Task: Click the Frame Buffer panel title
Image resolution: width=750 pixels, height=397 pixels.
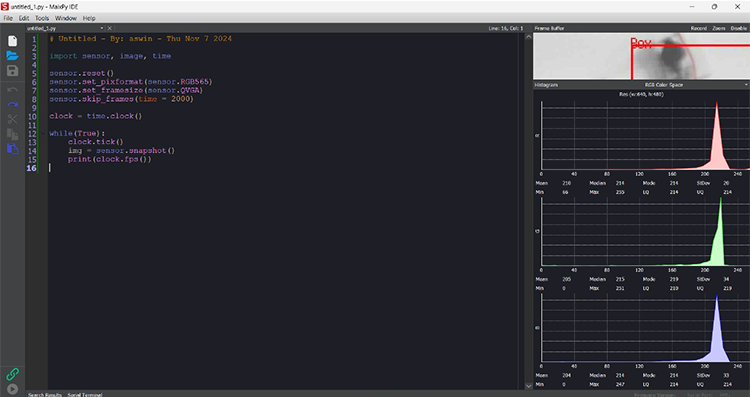Action: (549, 28)
